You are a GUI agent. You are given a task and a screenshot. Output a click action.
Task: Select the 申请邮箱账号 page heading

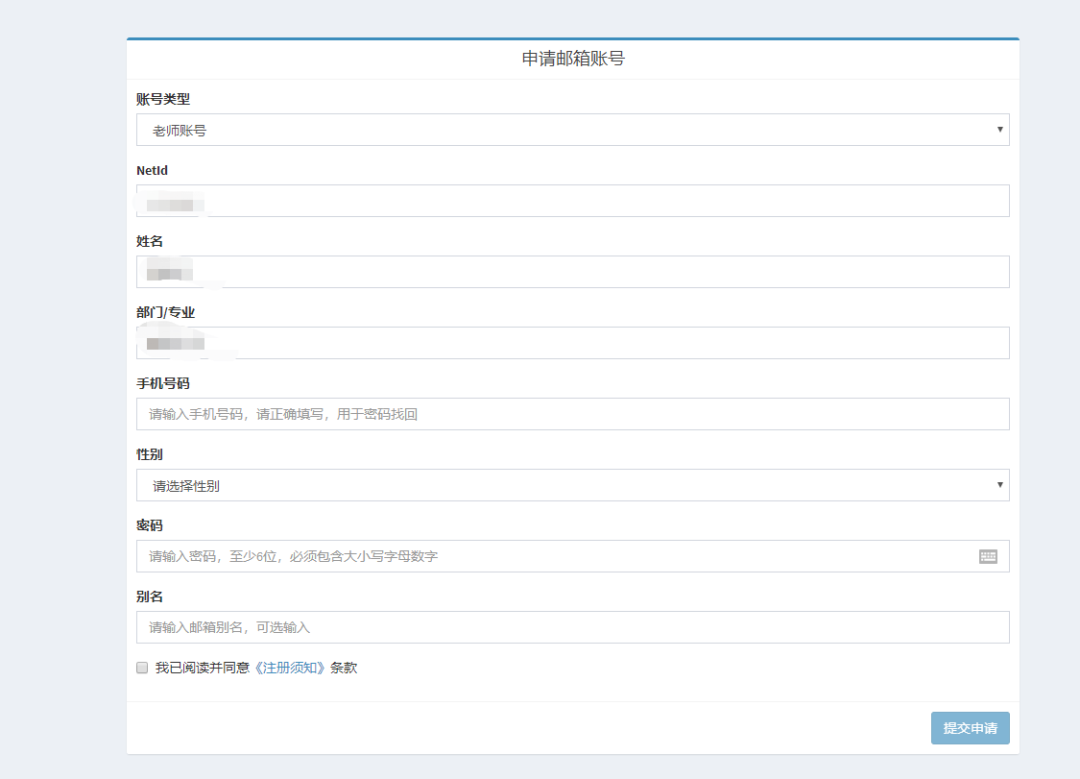(x=573, y=59)
